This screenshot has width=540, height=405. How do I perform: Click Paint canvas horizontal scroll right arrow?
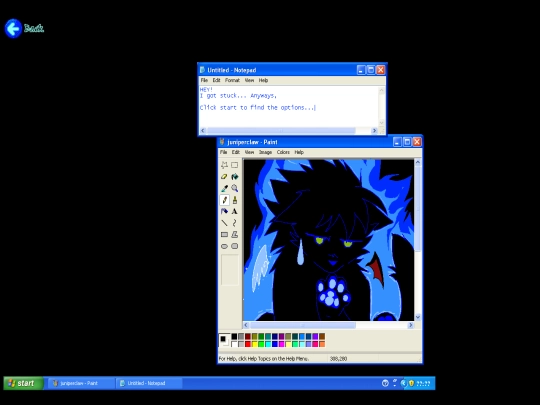(411, 325)
